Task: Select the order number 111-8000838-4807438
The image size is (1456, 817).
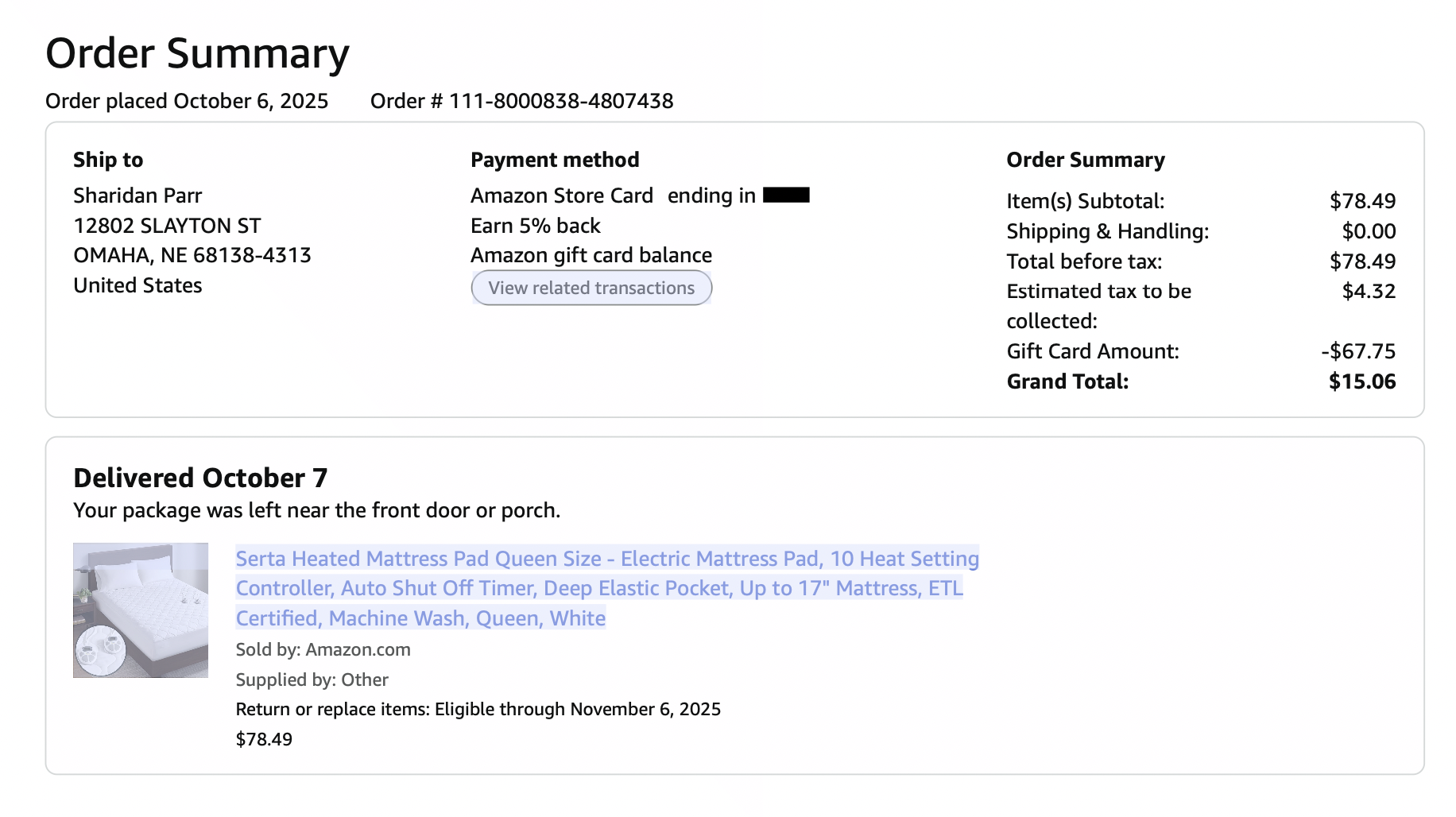Action: [561, 101]
